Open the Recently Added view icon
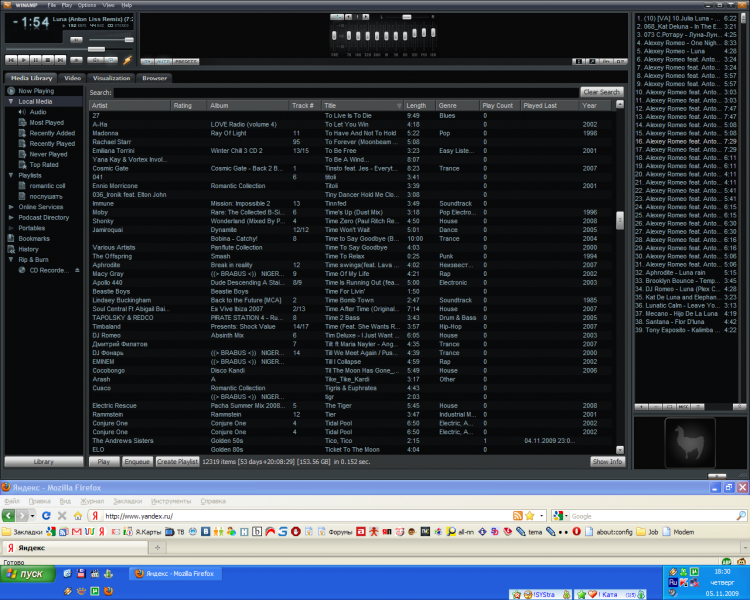The width and height of the screenshot is (750, 600). coord(22,133)
